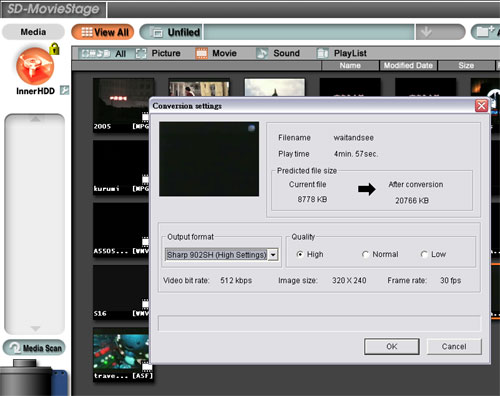The width and height of the screenshot is (500, 396).
Task: Click the up arrow in left media panel
Action: tap(35, 119)
